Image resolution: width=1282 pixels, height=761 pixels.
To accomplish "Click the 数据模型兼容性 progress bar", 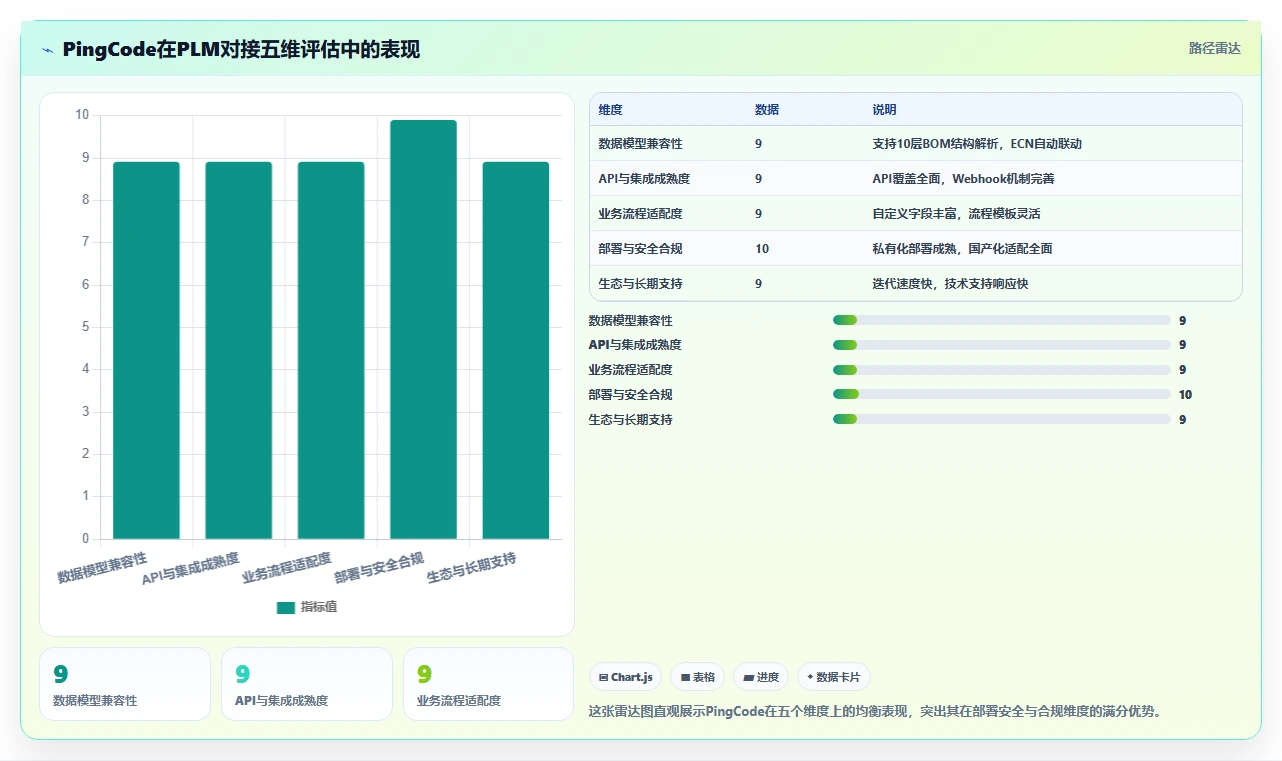I will pos(1001,320).
